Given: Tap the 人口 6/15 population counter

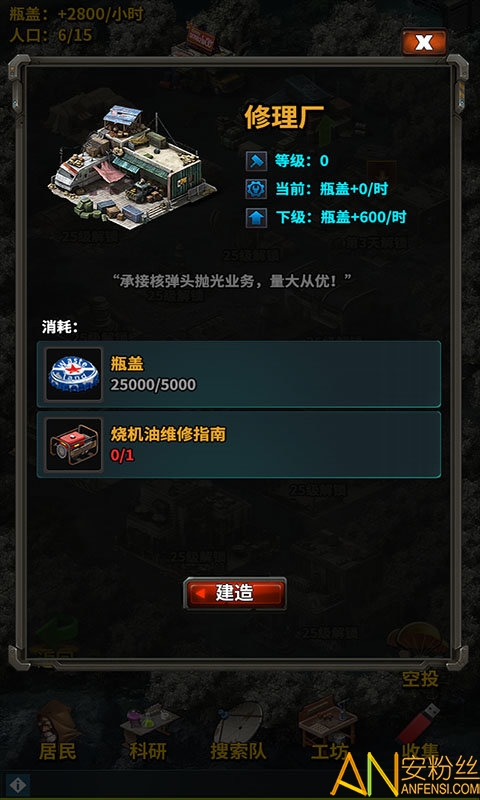Looking at the screenshot, I should pos(50,35).
